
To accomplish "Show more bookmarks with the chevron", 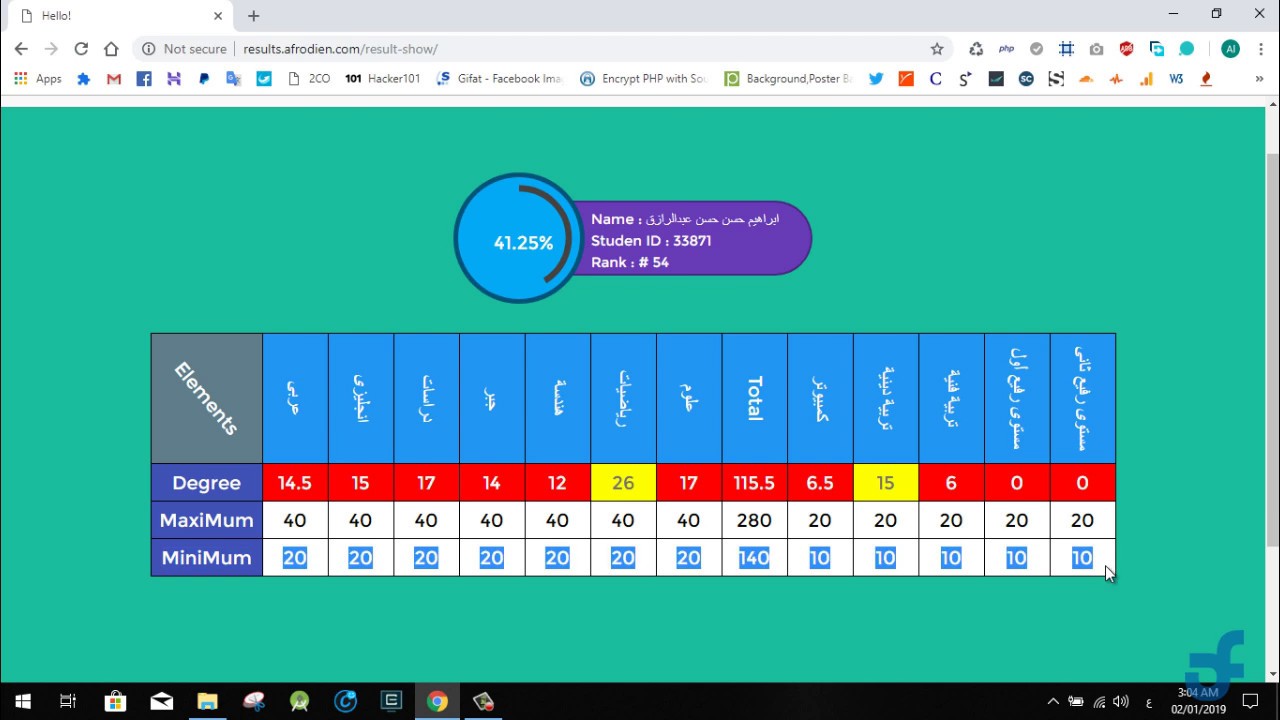I will [1259, 78].
